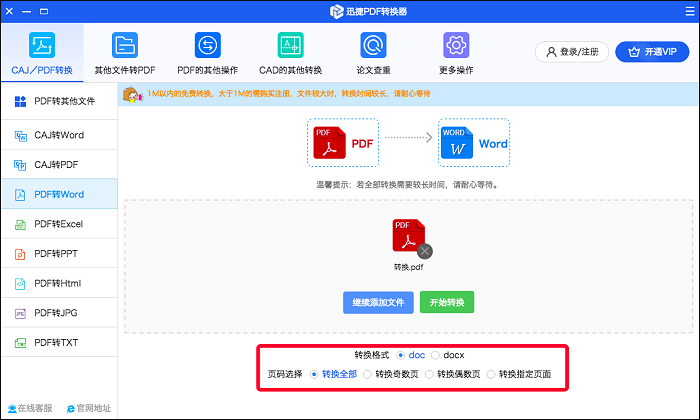Switch to PDF转Excel in sidebar
This screenshot has height=420, width=700.
pos(58,225)
